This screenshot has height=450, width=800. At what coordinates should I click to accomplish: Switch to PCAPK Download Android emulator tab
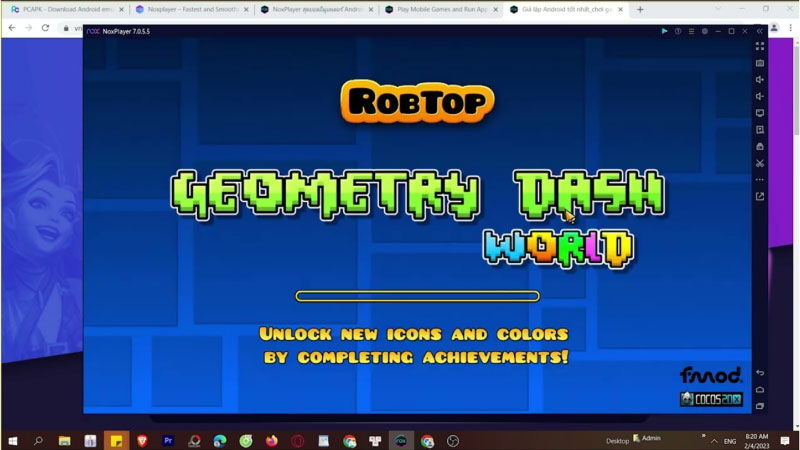pyautogui.click(x=65, y=9)
